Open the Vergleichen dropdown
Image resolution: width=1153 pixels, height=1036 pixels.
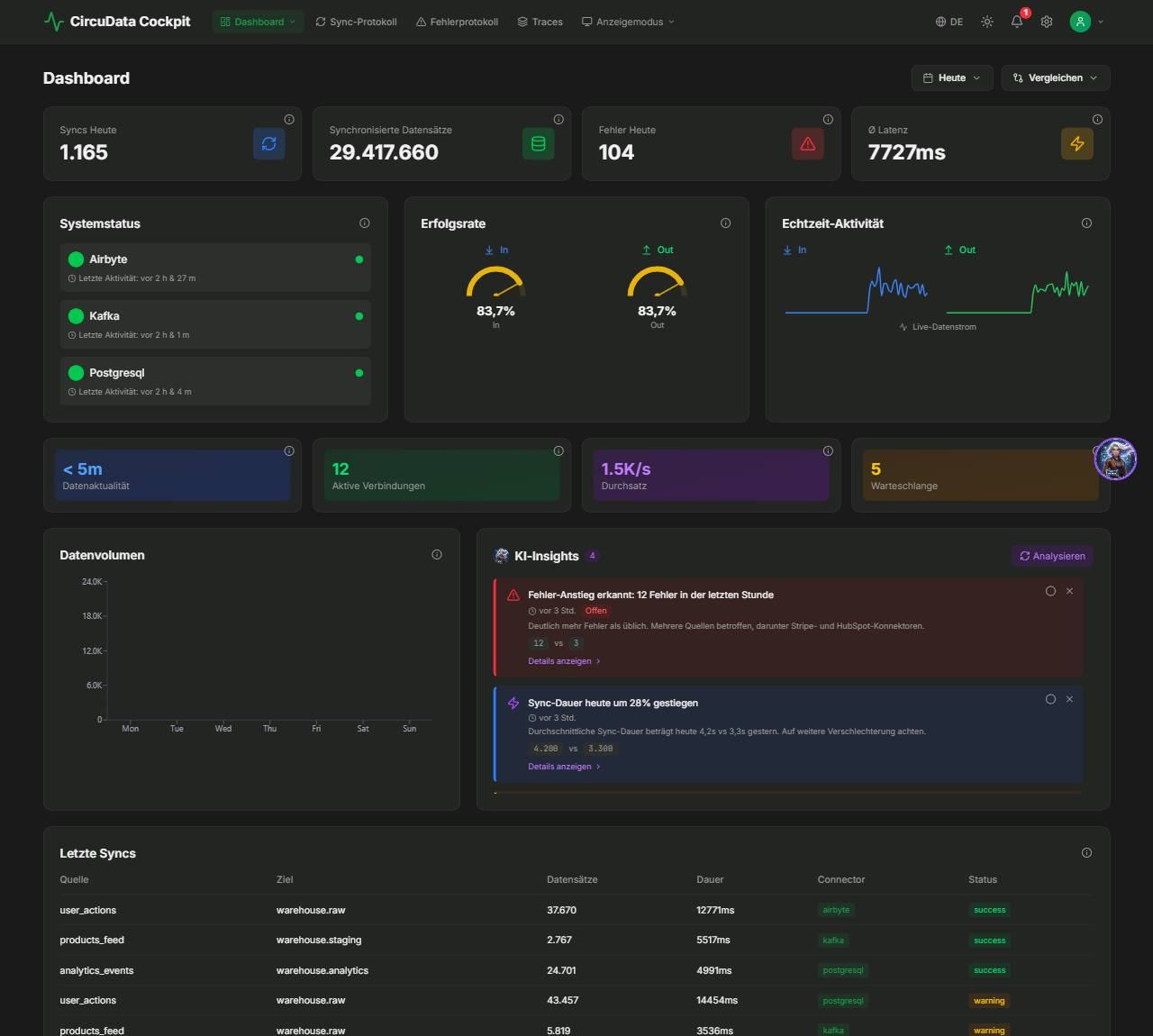[x=1055, y=77]
